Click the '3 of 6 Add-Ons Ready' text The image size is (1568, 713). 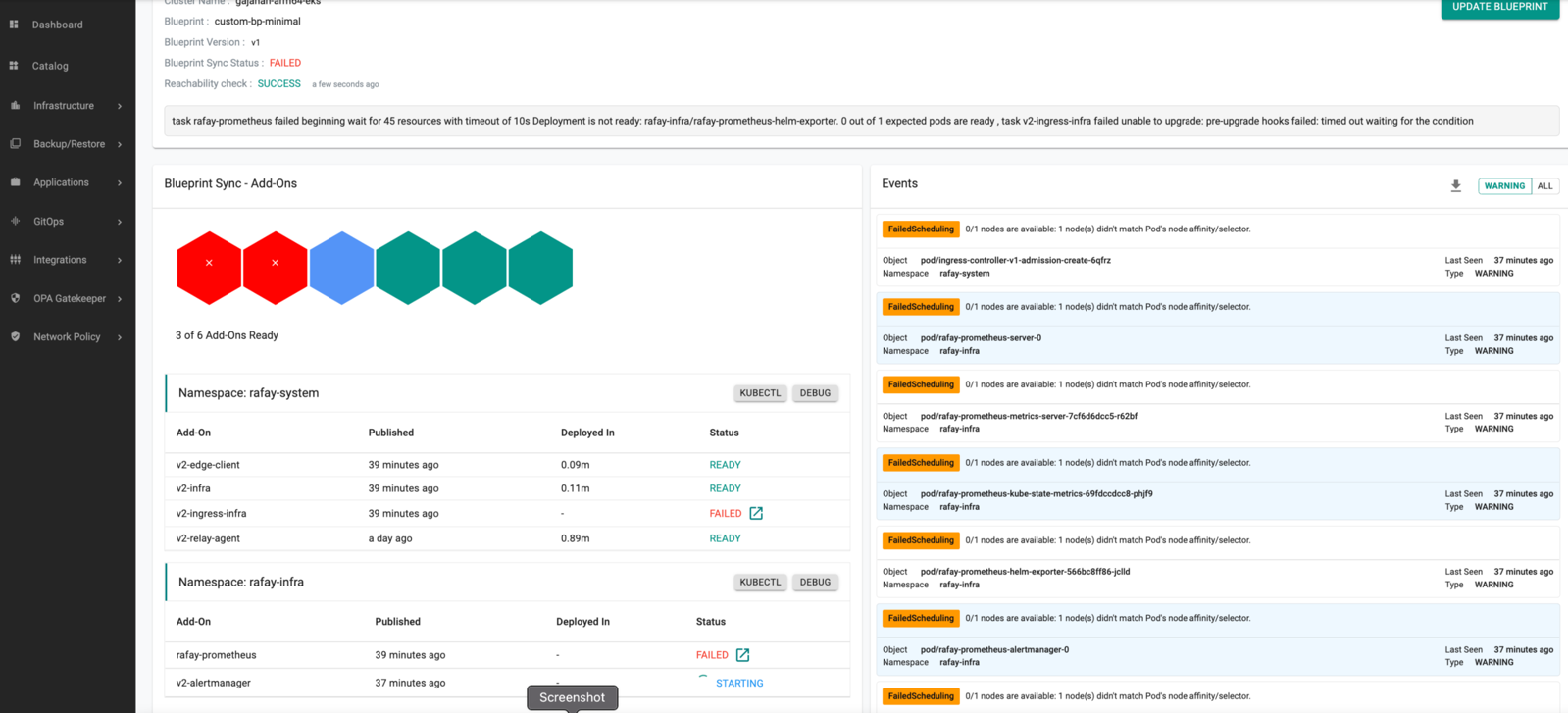[227, 335]
